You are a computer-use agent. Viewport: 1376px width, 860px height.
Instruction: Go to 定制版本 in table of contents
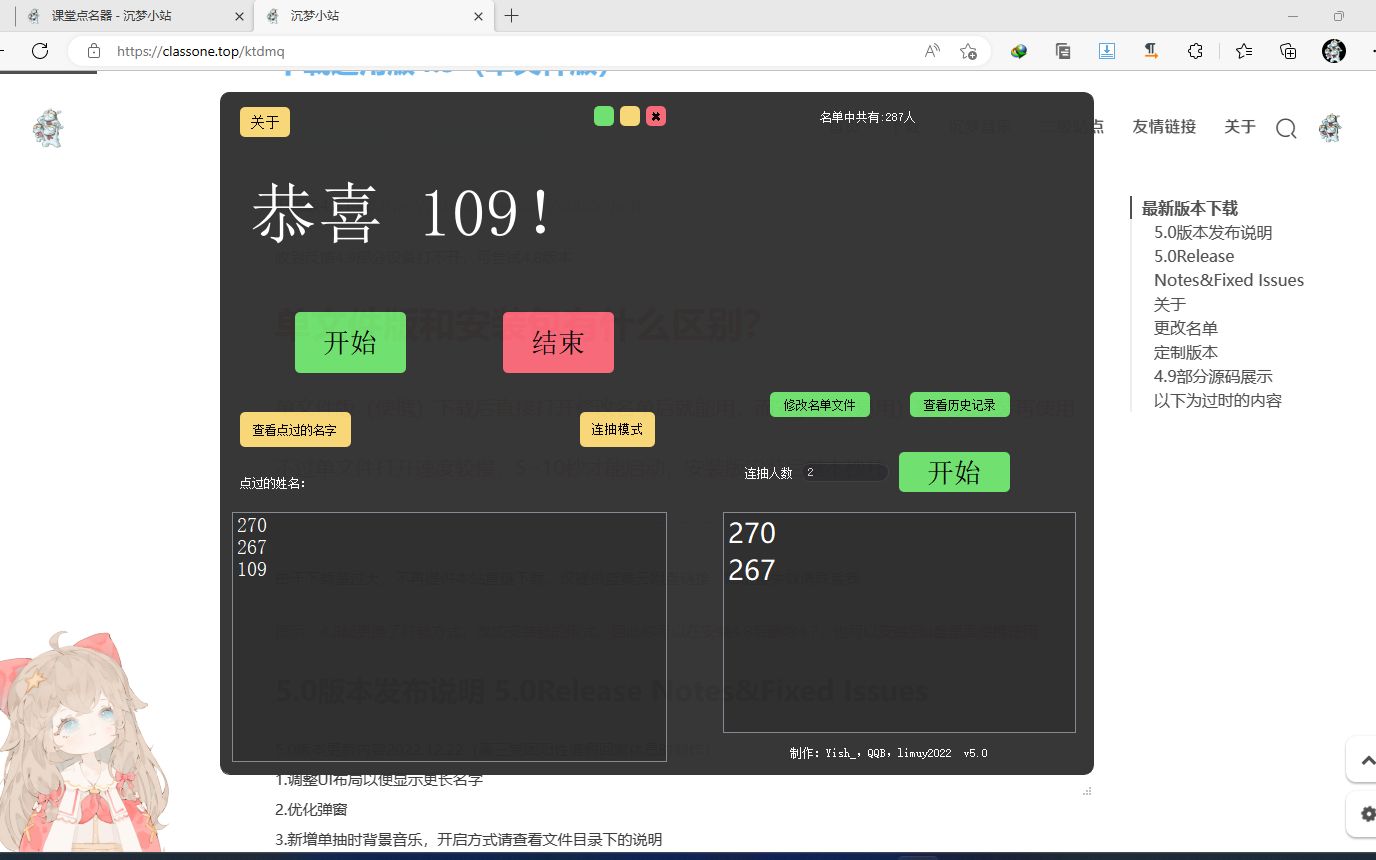(1186, 352)
